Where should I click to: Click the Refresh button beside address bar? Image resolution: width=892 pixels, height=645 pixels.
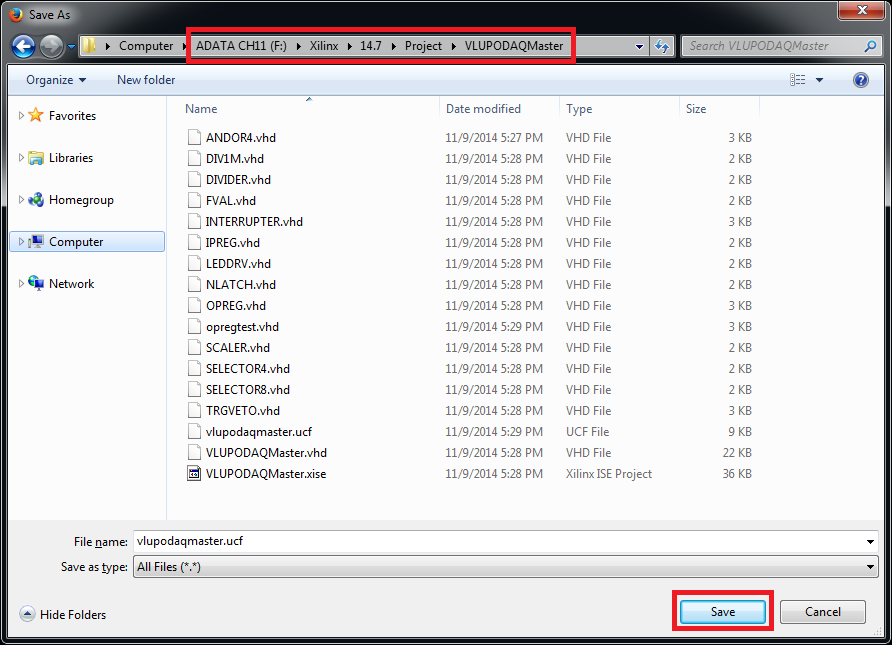click(x=662, y=46)
